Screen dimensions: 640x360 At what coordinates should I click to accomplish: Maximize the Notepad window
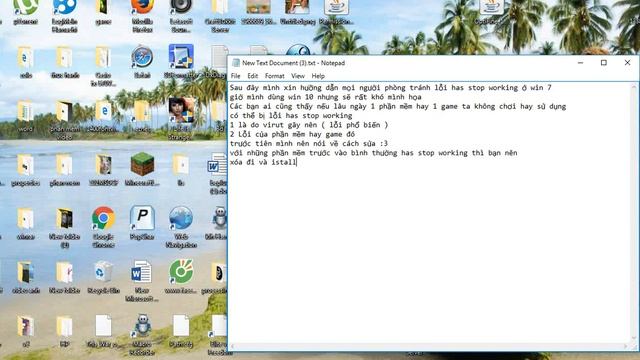[604, 63]
